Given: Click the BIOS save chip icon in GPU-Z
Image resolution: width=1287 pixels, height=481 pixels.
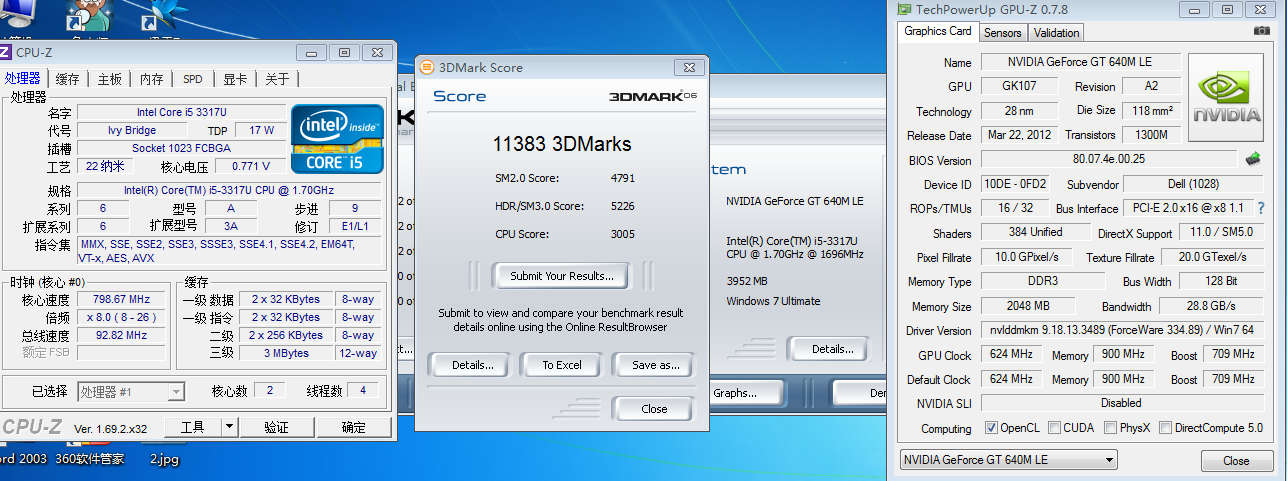Looking at the screenshot, I should point(1252,159).
